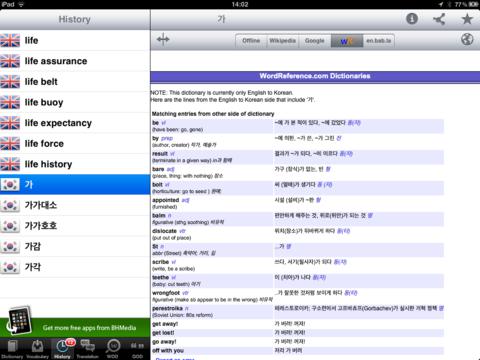Open the perestroika dictionary entry
The image size is (480, 360).
(x=167, y=308)
